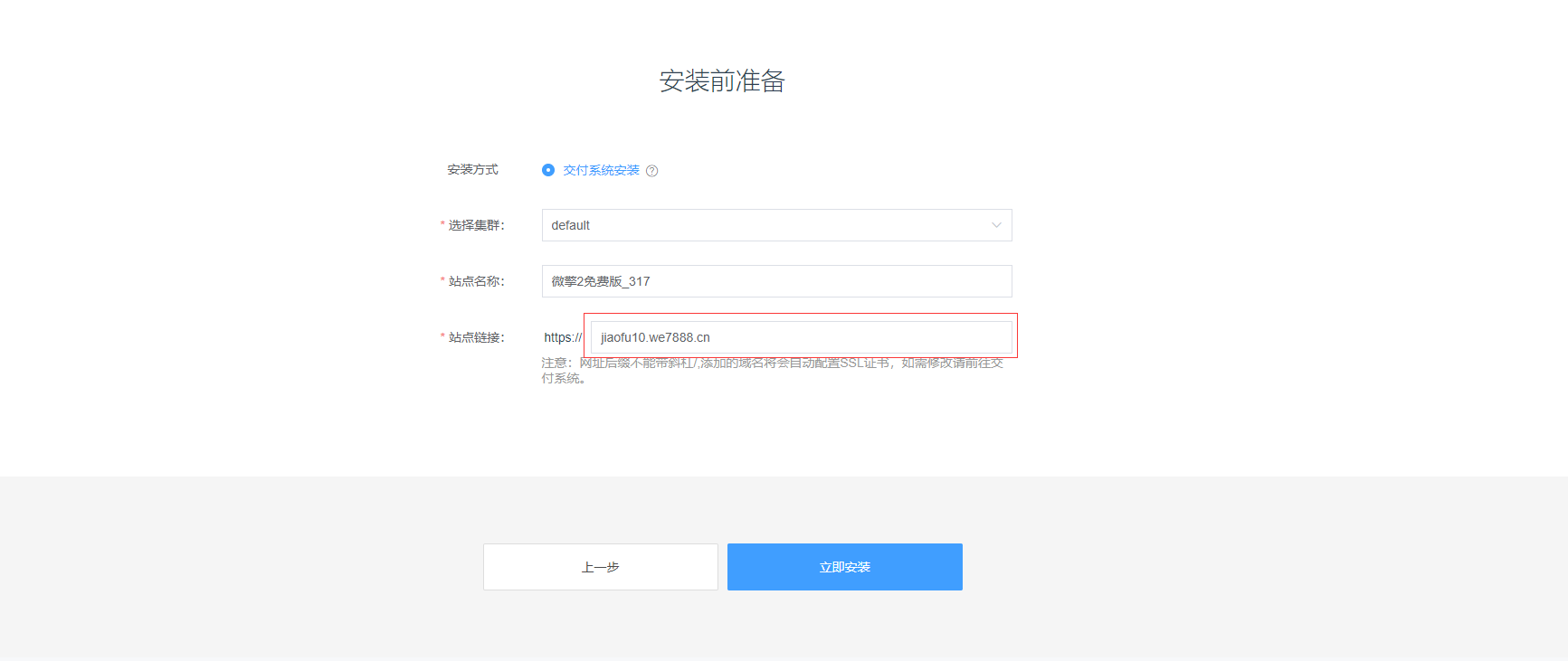The width and height of the screenshot is (1568, 661).
Task: Click the help icon beside 交付系统安装
Action: (x=651, y=171)
